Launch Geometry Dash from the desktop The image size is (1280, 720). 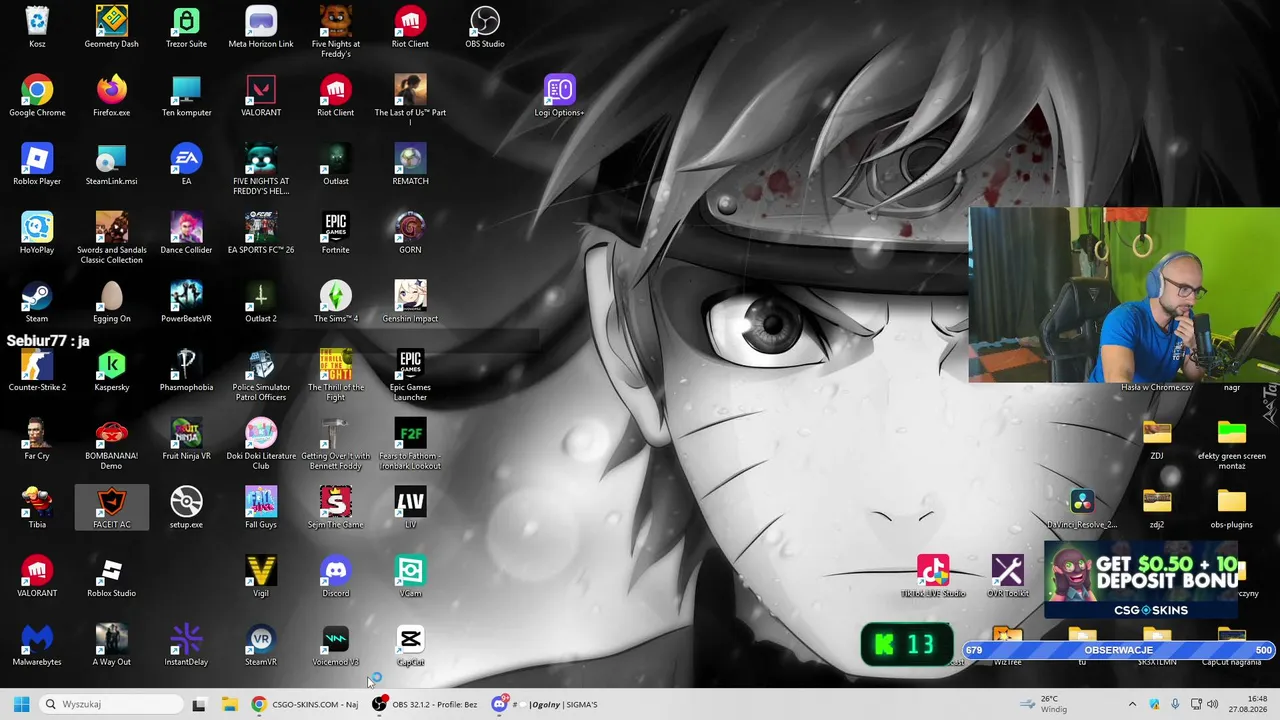[112, 27]
